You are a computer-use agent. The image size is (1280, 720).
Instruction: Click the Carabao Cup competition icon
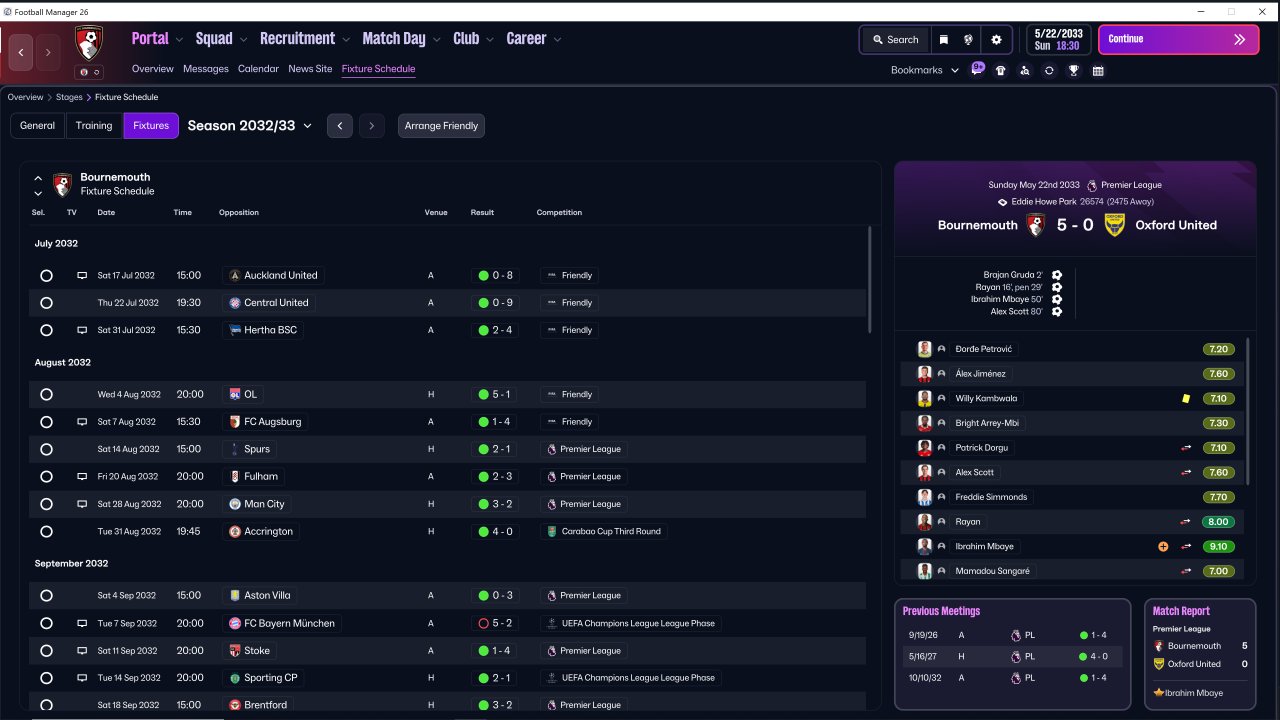(550, 531)
